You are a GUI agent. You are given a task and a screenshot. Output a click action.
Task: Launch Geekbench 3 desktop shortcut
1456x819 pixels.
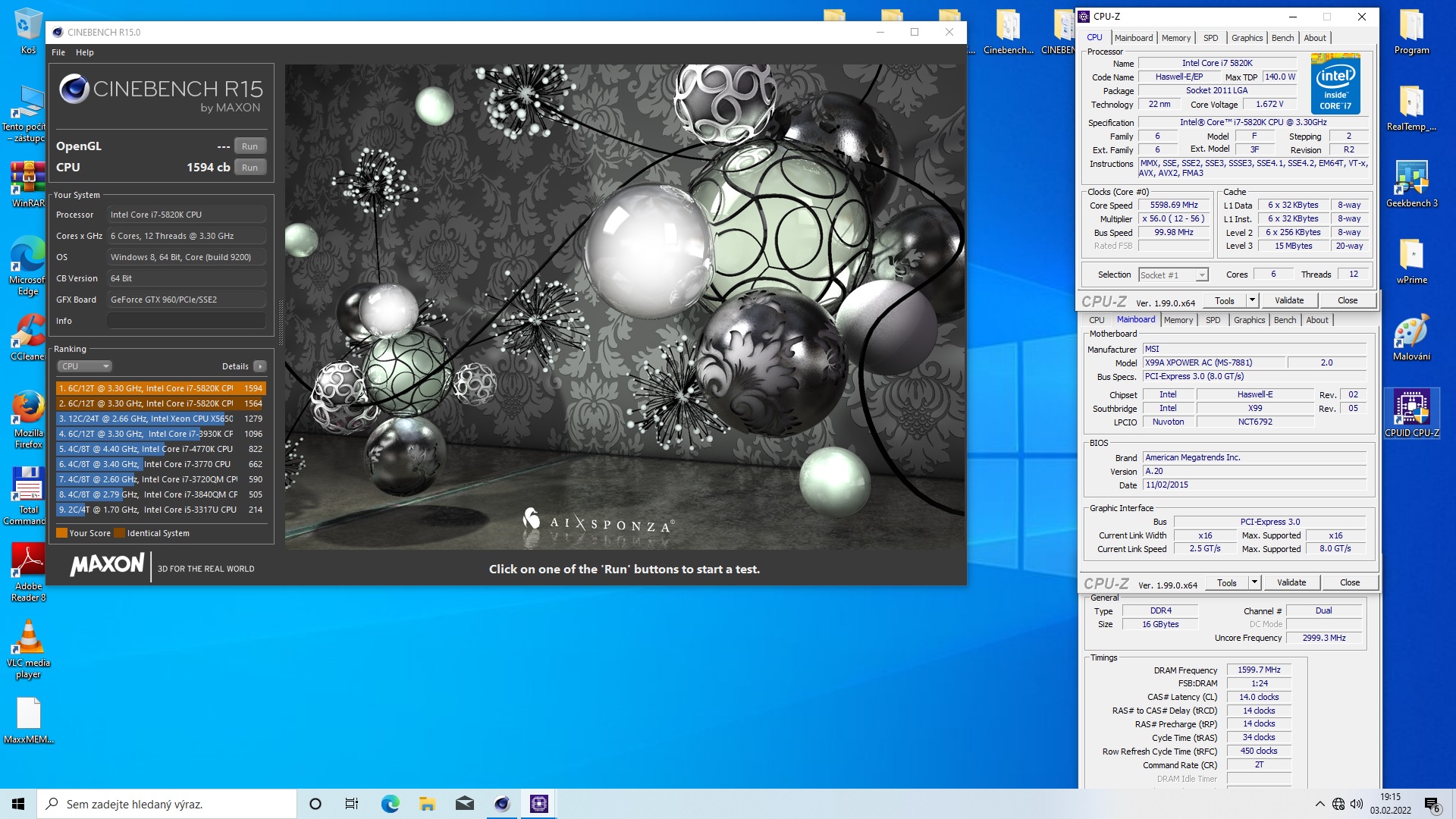click(1411, 184)
